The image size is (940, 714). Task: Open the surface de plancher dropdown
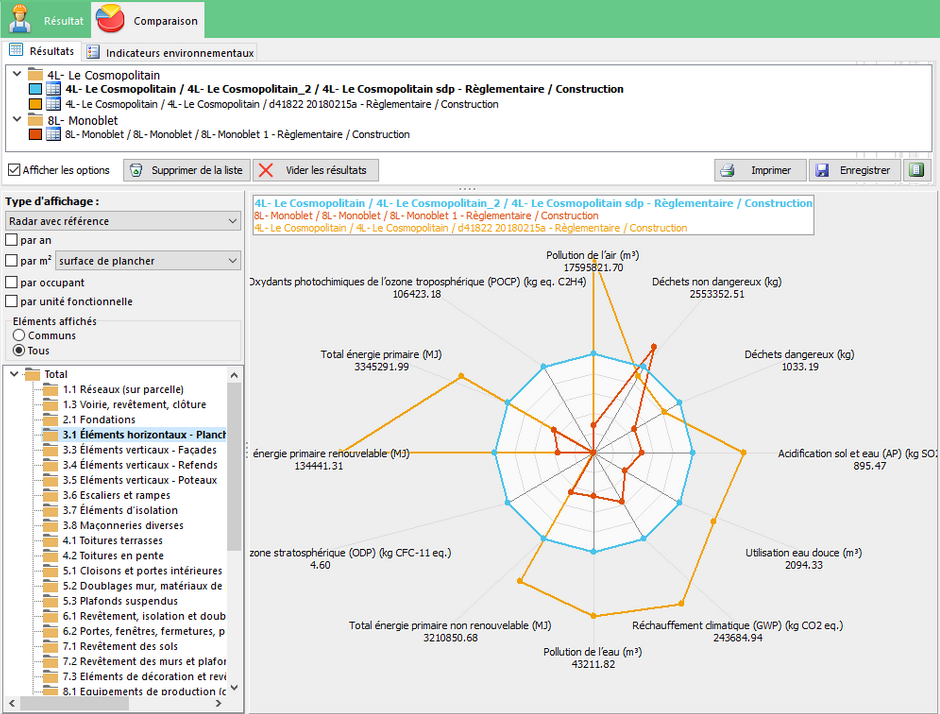[x=148, y=261]
